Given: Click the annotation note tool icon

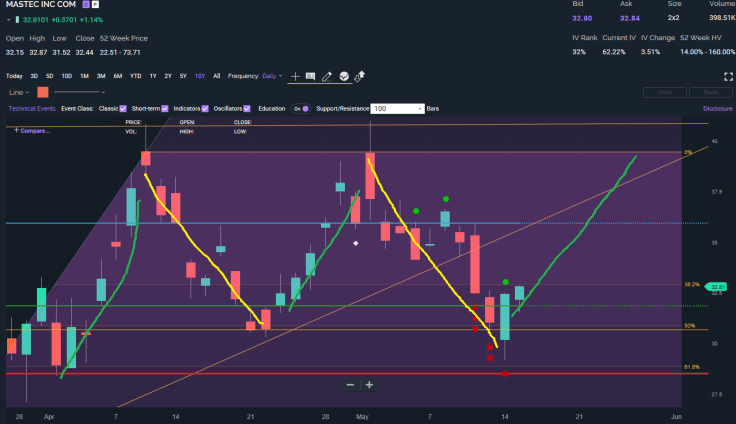Looking at the screenshot, I should (x=310, y=76).
